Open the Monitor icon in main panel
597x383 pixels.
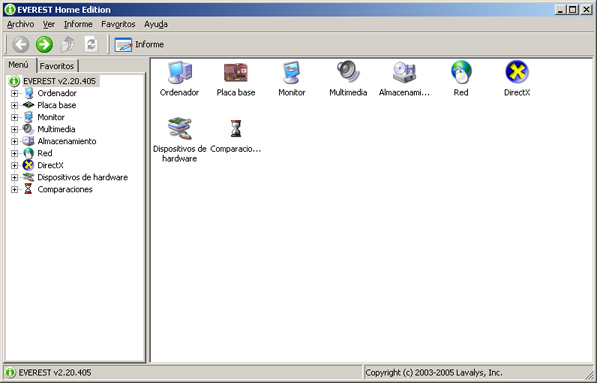(292, 72)
